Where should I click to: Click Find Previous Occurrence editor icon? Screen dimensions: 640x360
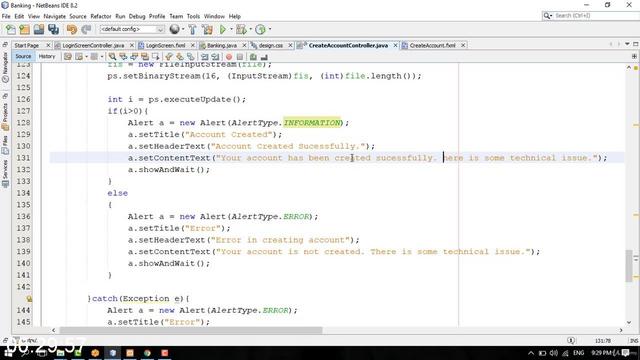pyautogui.click(x=123, y=57)
